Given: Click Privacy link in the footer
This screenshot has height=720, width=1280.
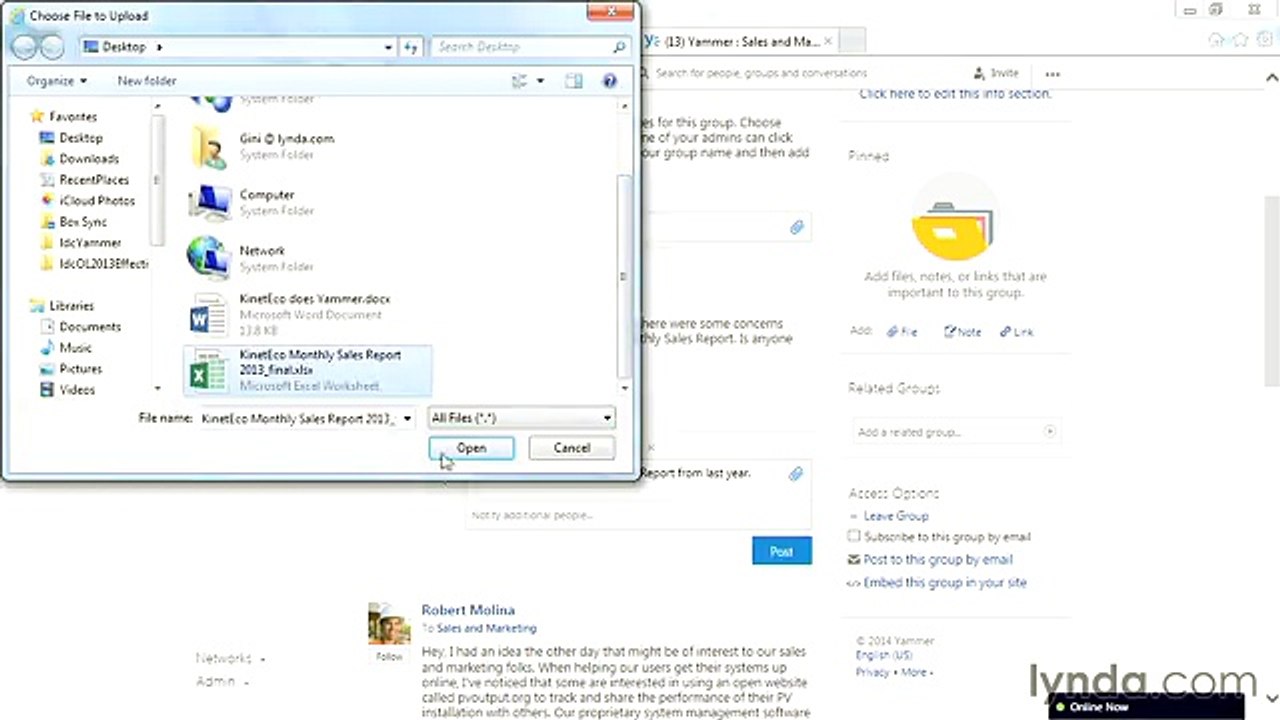Looking at the screenshot, I should [x=872, y=673].
